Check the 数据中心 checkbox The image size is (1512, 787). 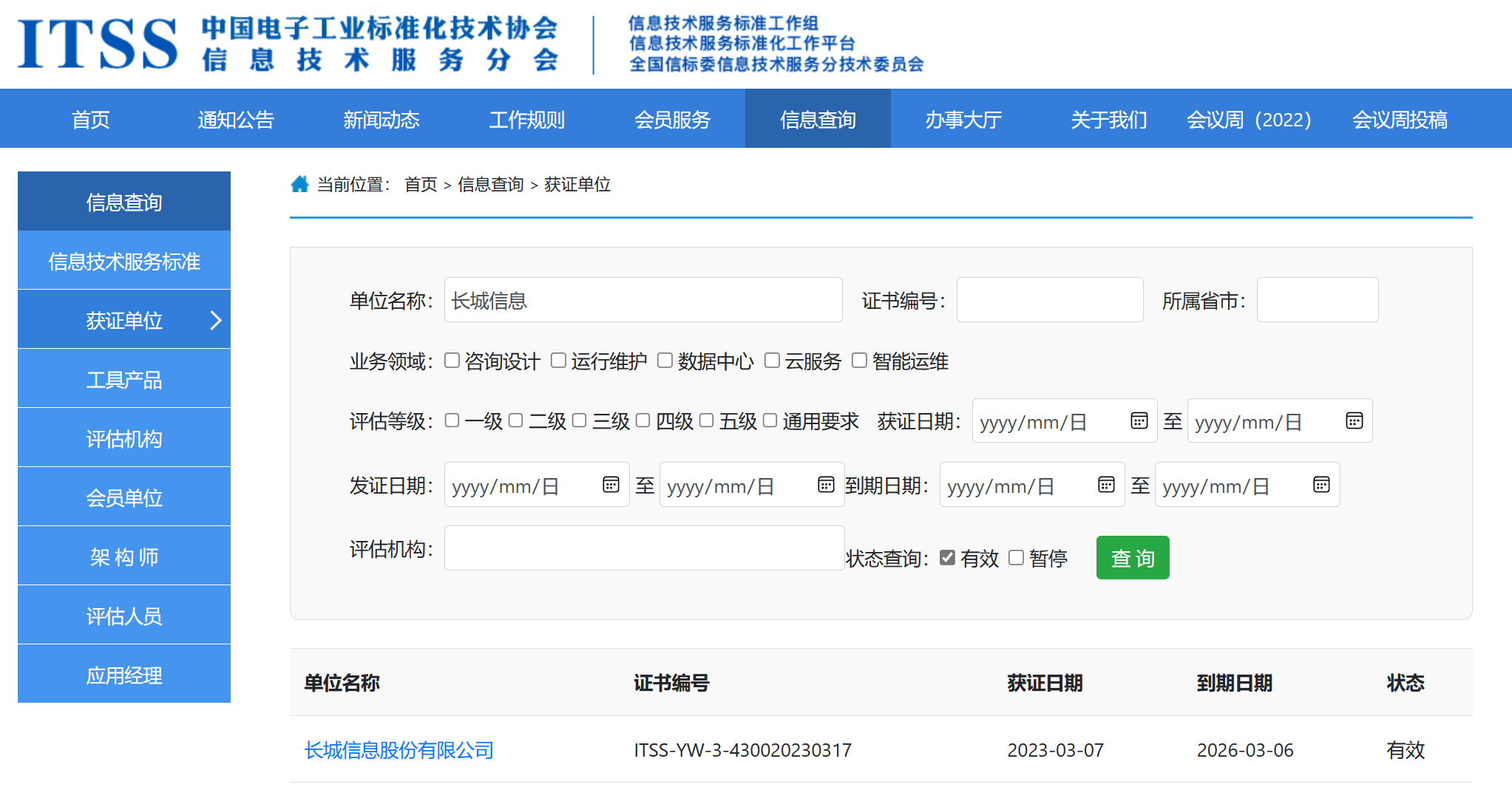click(665, 361)
